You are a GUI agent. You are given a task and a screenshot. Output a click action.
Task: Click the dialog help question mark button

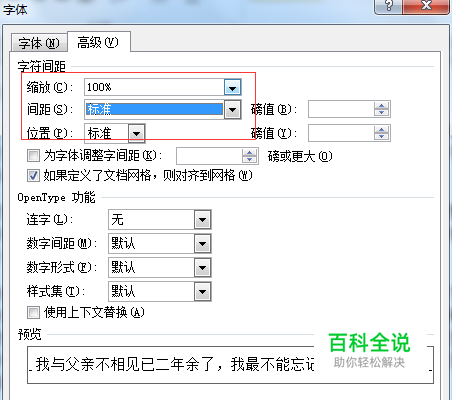(389, 6)
